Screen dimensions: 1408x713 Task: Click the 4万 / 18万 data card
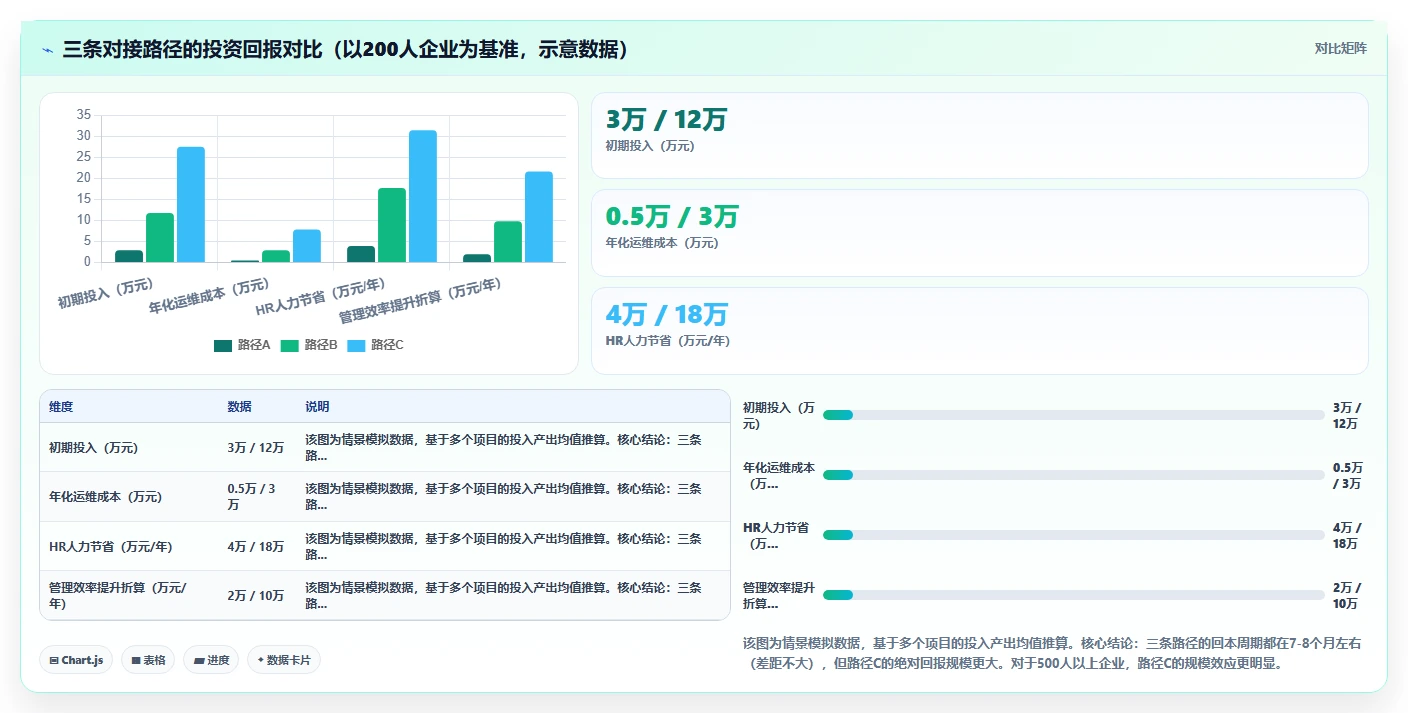click(x=979, y=331)
